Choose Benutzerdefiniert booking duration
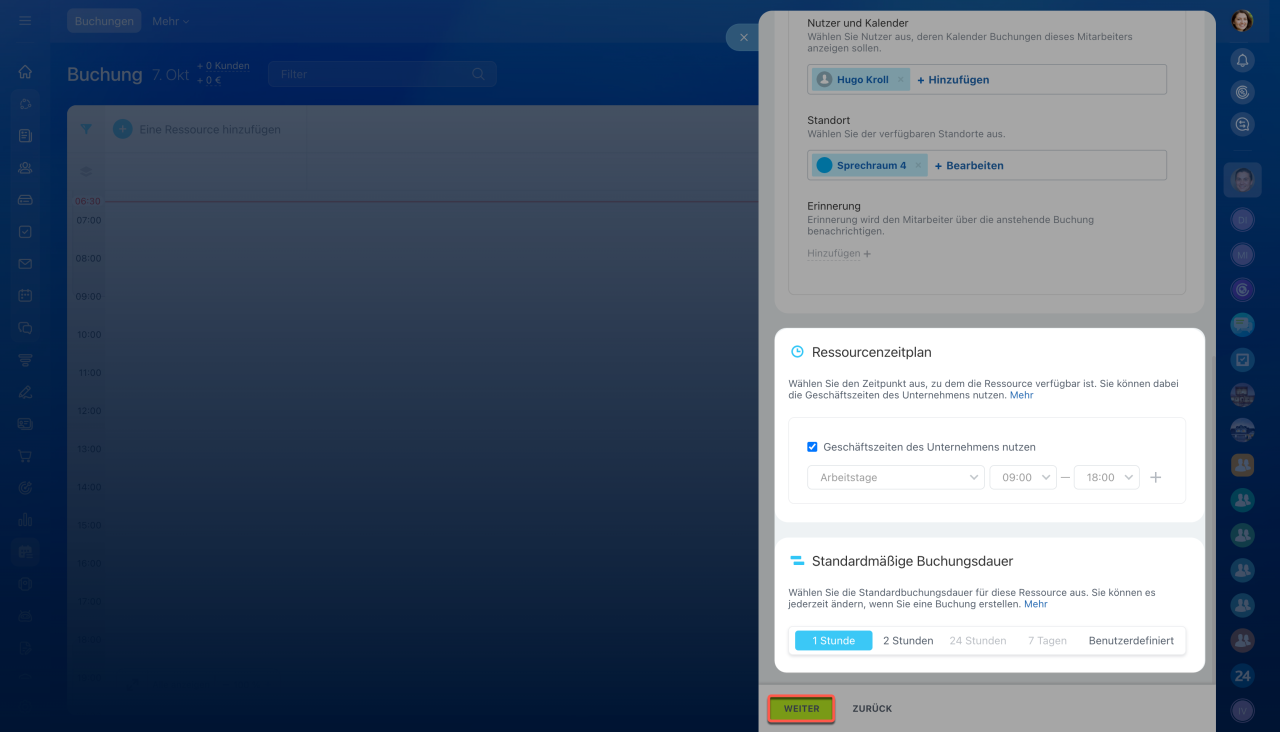Viewport: 1280px width, 732px height. [1131, 641]
